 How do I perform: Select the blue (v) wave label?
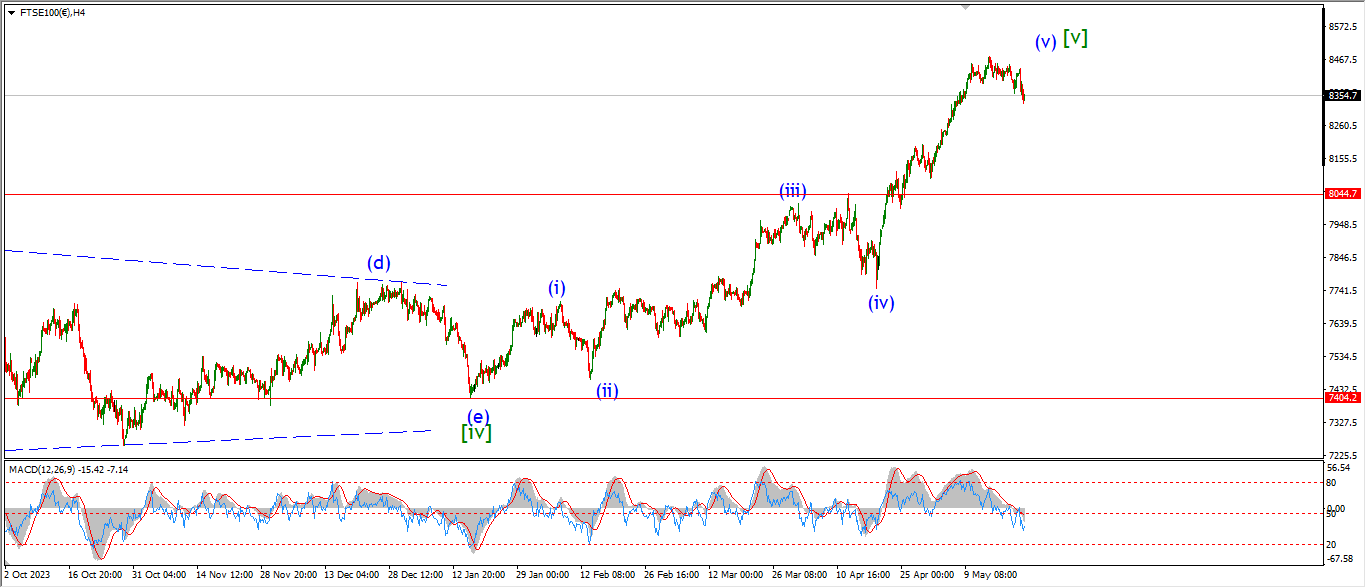[1045, 42]
